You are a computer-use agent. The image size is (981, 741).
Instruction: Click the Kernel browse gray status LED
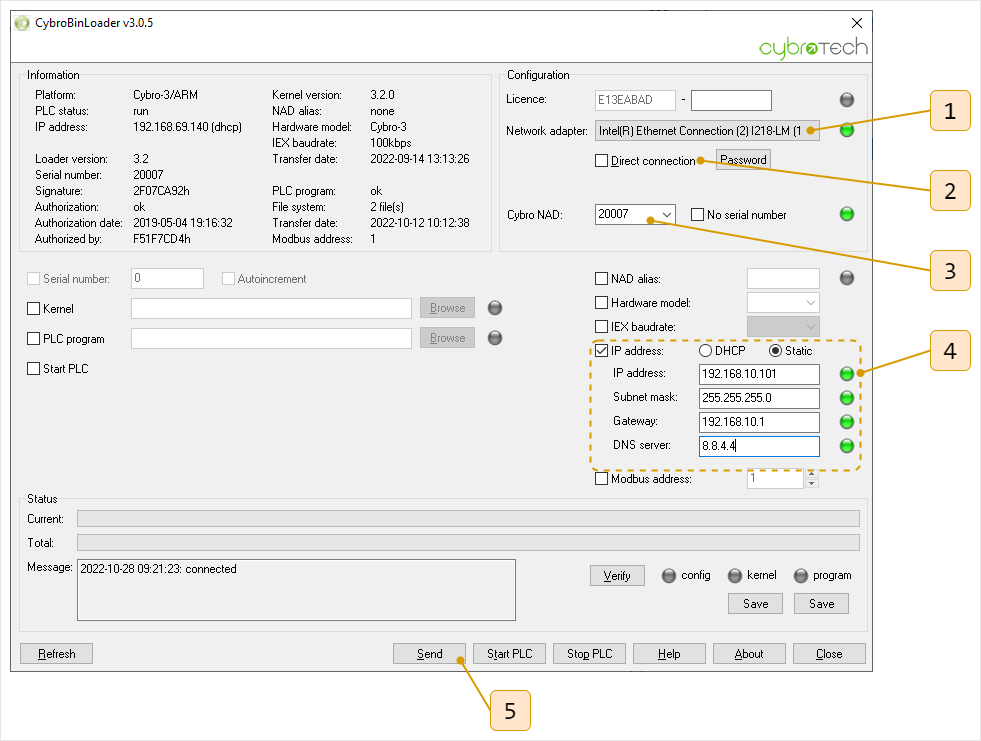pyautogui.click(x=495, y=308)
